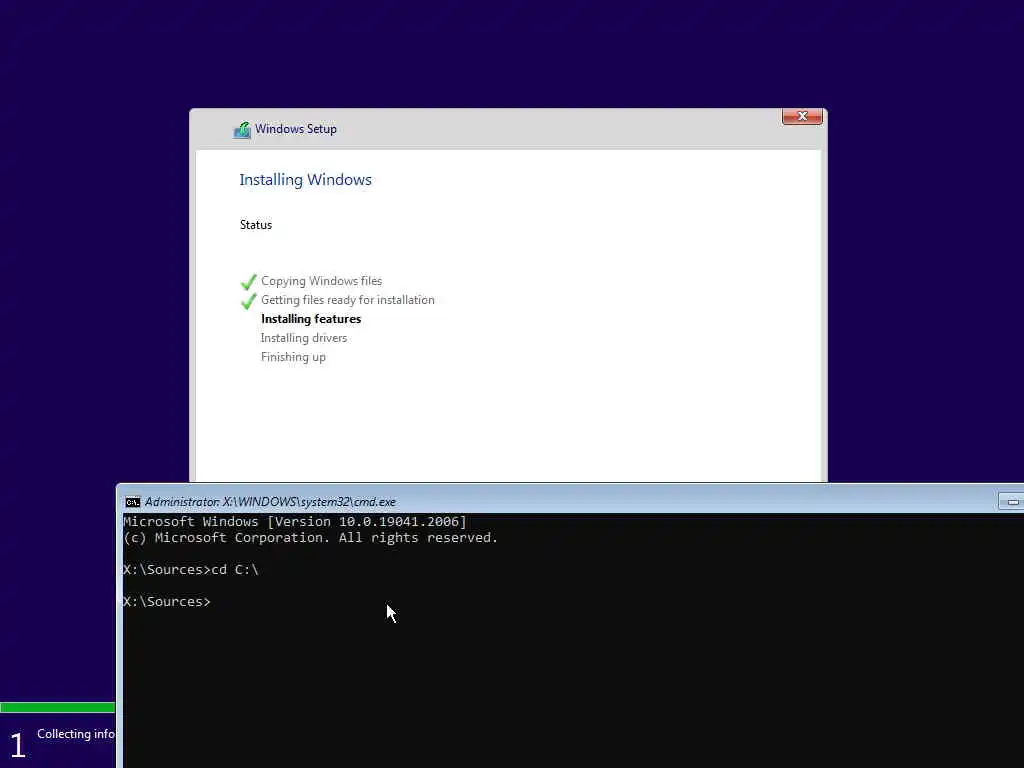Screen dimensions: 1024x768
Task: Select the 'Installing drivers' status text
Action: [x=304, y=338]
